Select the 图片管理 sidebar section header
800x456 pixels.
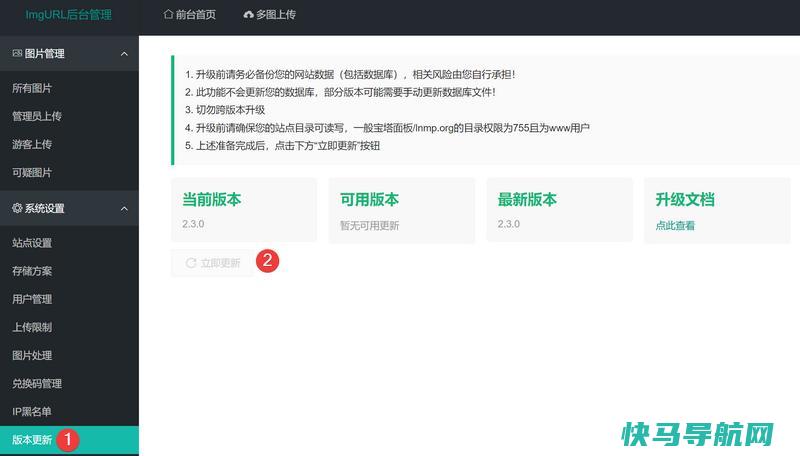point(69,54)
